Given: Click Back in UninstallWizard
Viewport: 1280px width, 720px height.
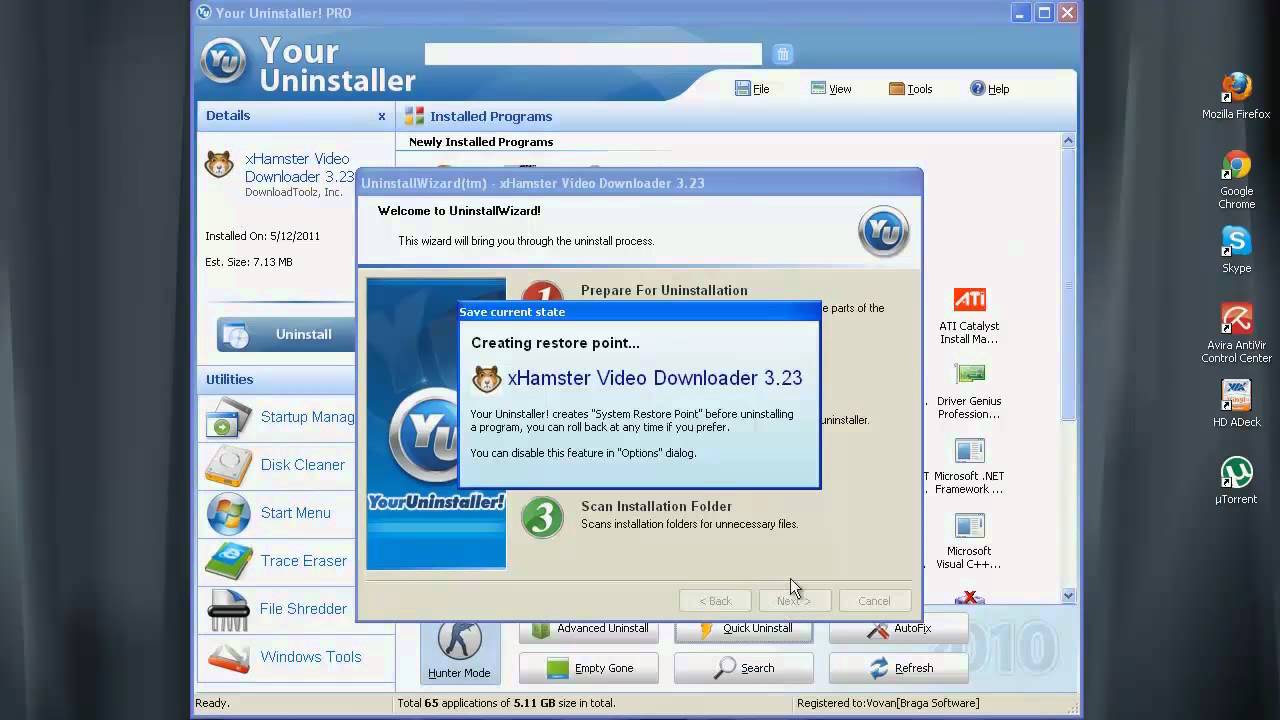Looking at the screenshot, I should click(x=715, y=601).
